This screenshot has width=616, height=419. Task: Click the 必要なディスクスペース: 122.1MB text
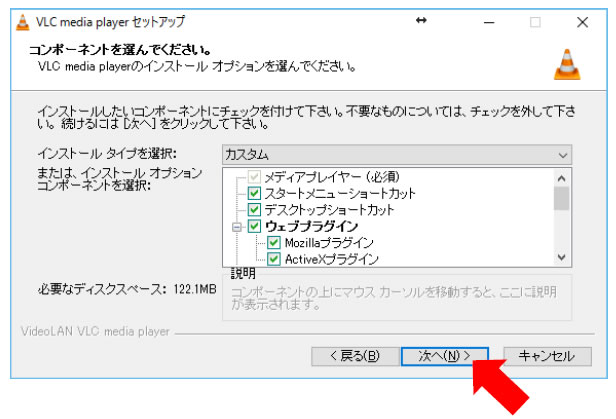pos(127,289)
